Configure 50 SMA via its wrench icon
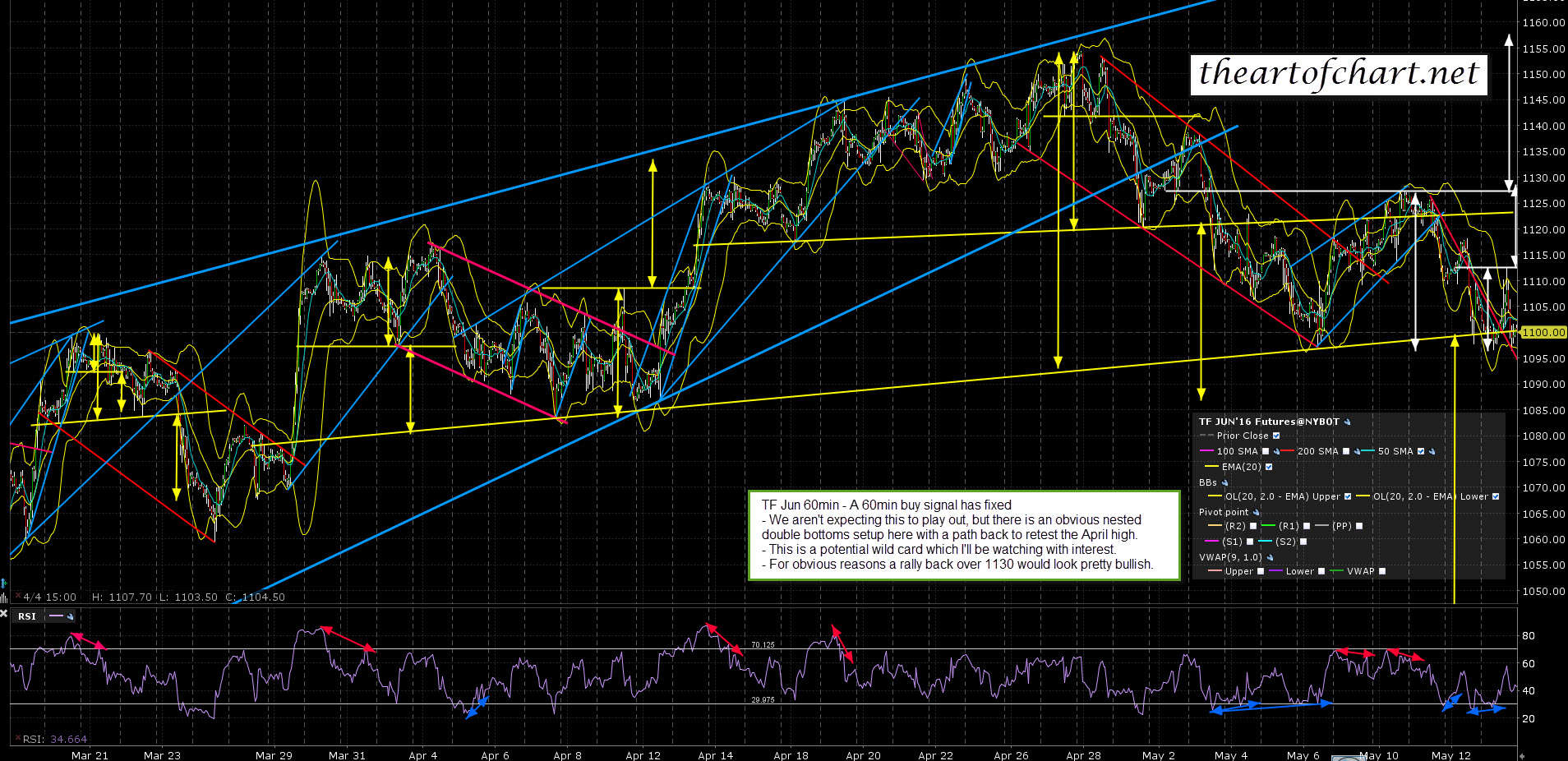 [x=1432, y=451]
